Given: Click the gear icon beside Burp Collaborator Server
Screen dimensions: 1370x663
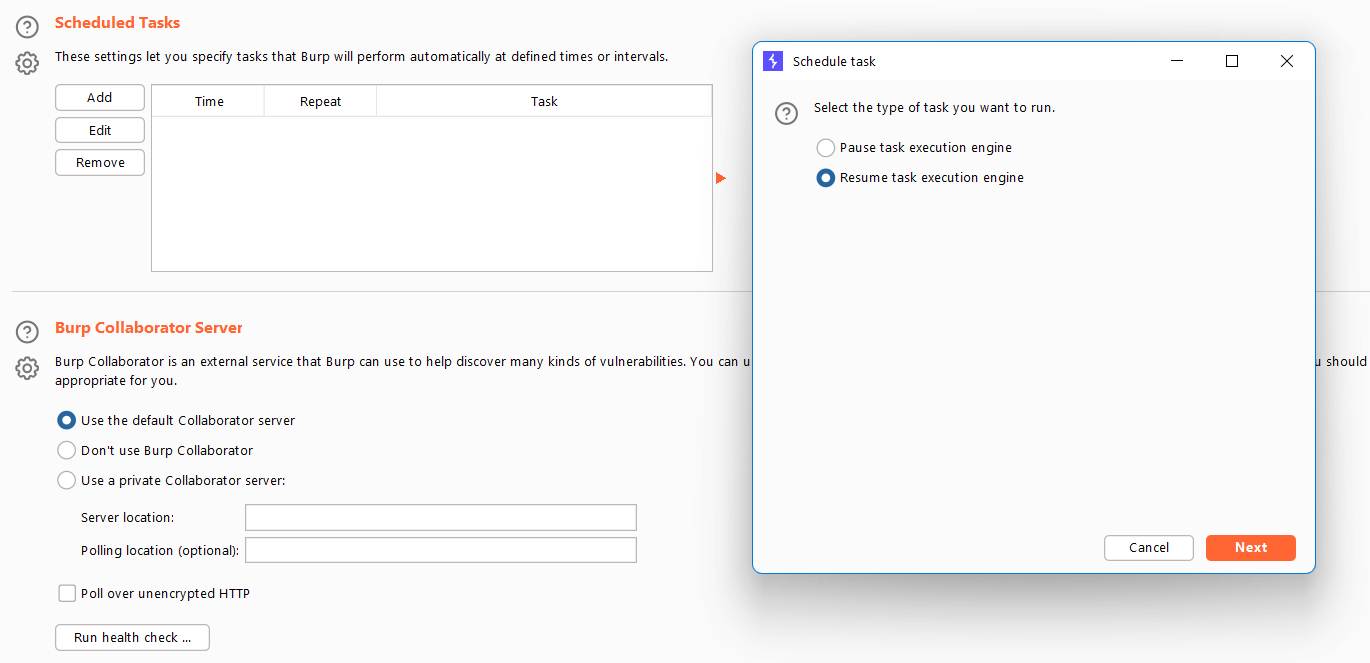Looking at the screenshot, I should click(x=27, y=368).
